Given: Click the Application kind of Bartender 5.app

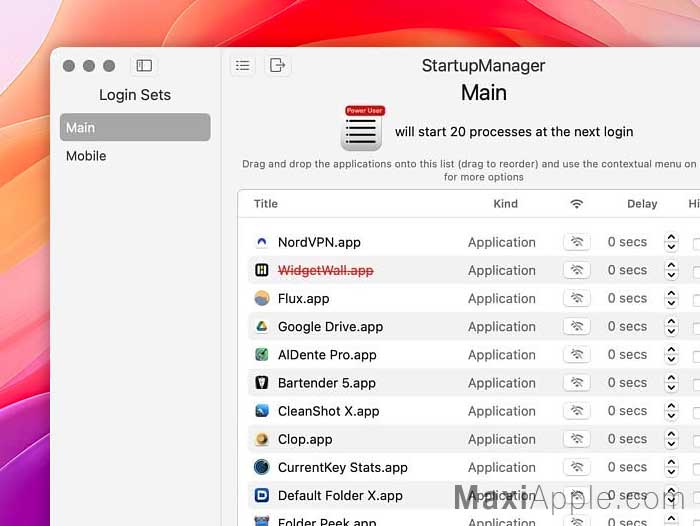Looking at the screenshot, I should coord(502,383).
